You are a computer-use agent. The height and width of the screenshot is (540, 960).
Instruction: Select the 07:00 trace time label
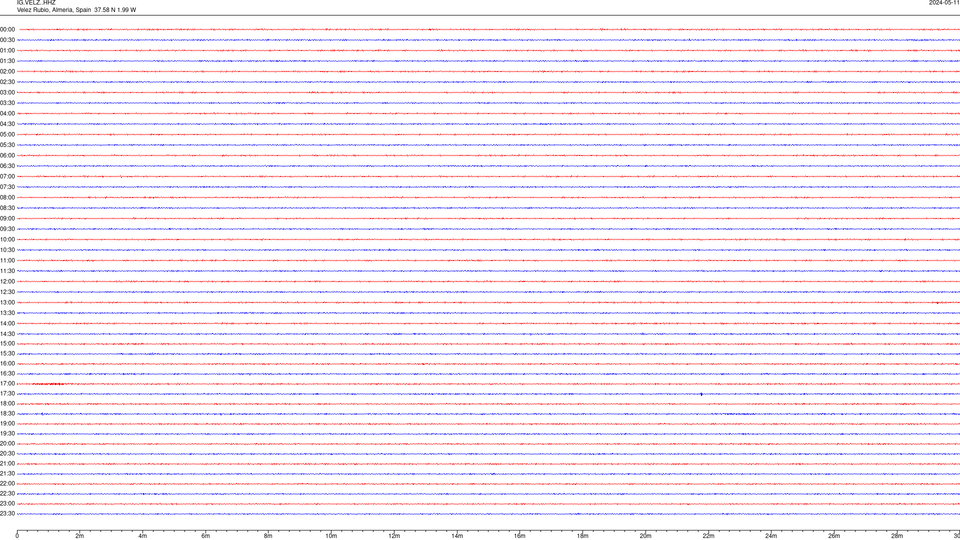point(7,176)
